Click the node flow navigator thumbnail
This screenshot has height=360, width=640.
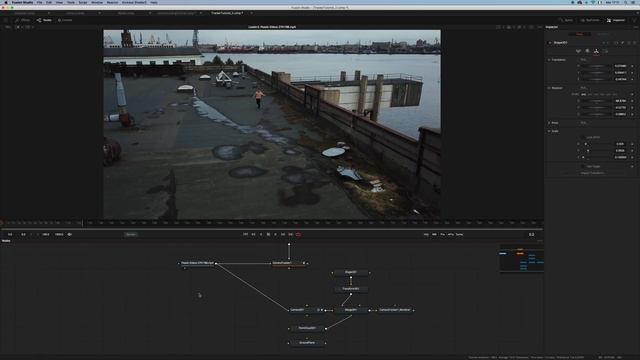point(521,259)
